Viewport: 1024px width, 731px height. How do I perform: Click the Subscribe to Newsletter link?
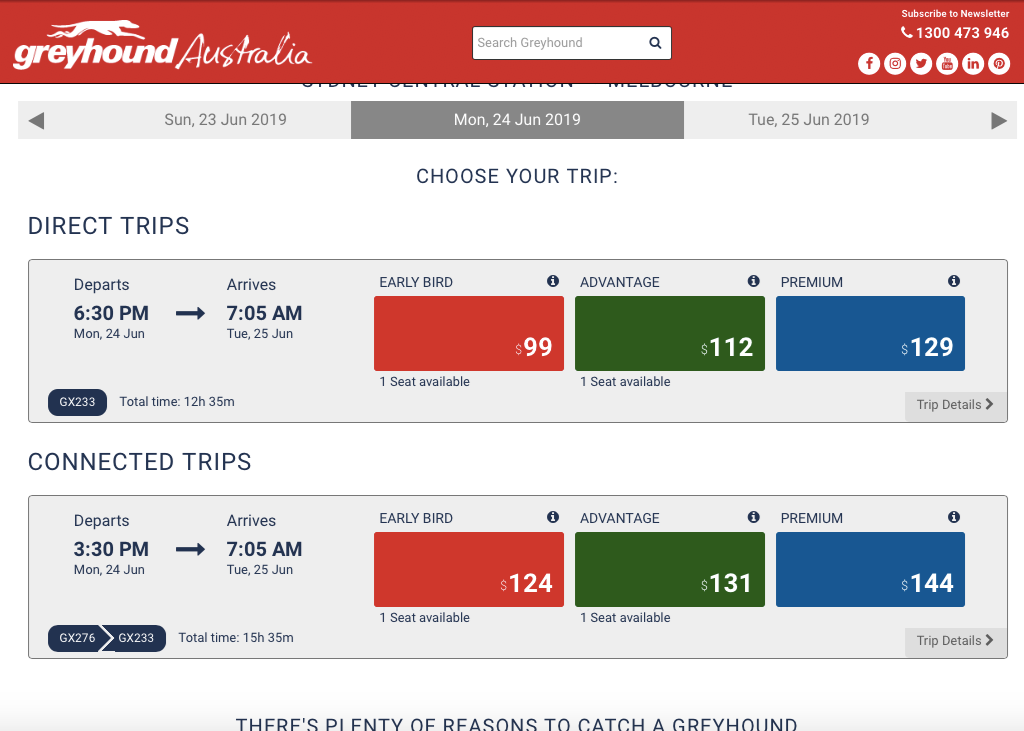point(955,13)
